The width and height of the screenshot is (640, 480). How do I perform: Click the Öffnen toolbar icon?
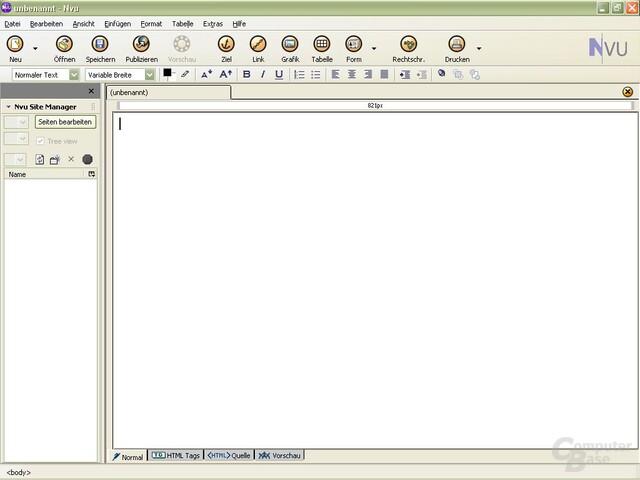(64, 44)
